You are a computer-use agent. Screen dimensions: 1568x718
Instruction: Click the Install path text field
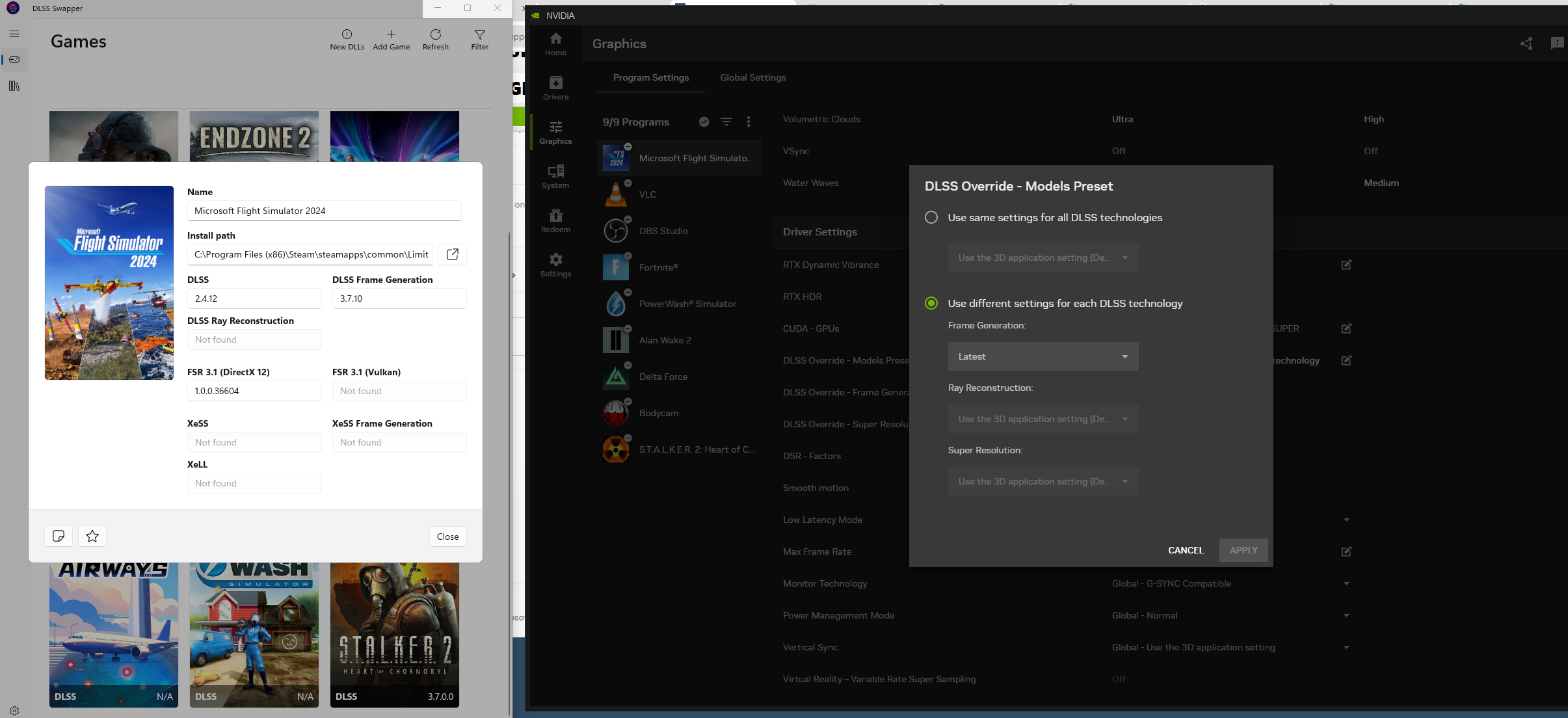310,254
